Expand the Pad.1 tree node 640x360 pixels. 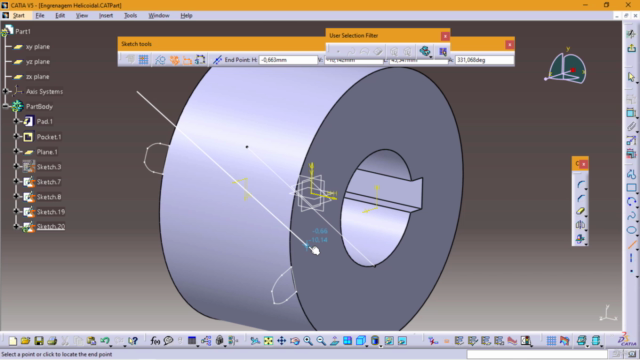coord(16,121)
